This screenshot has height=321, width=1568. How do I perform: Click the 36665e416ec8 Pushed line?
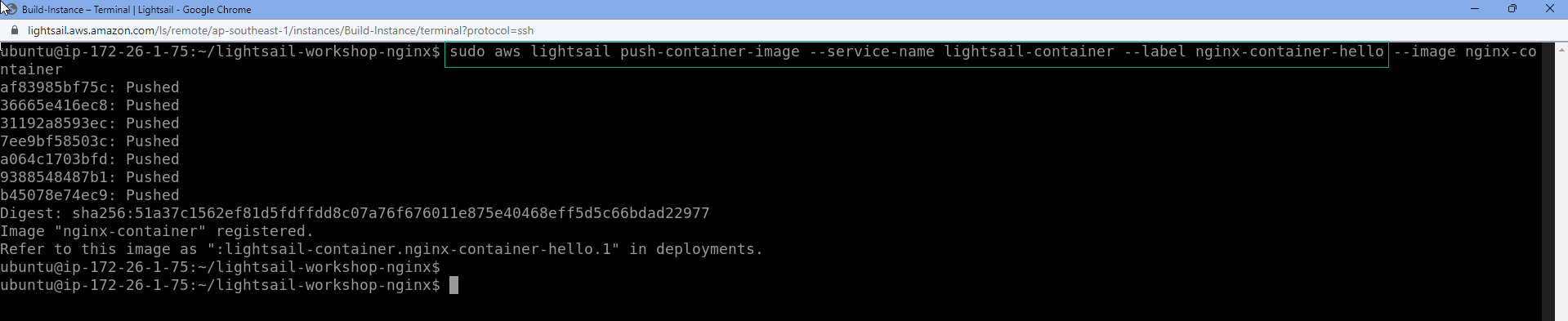pyautogui.click(x=90, y=105)
